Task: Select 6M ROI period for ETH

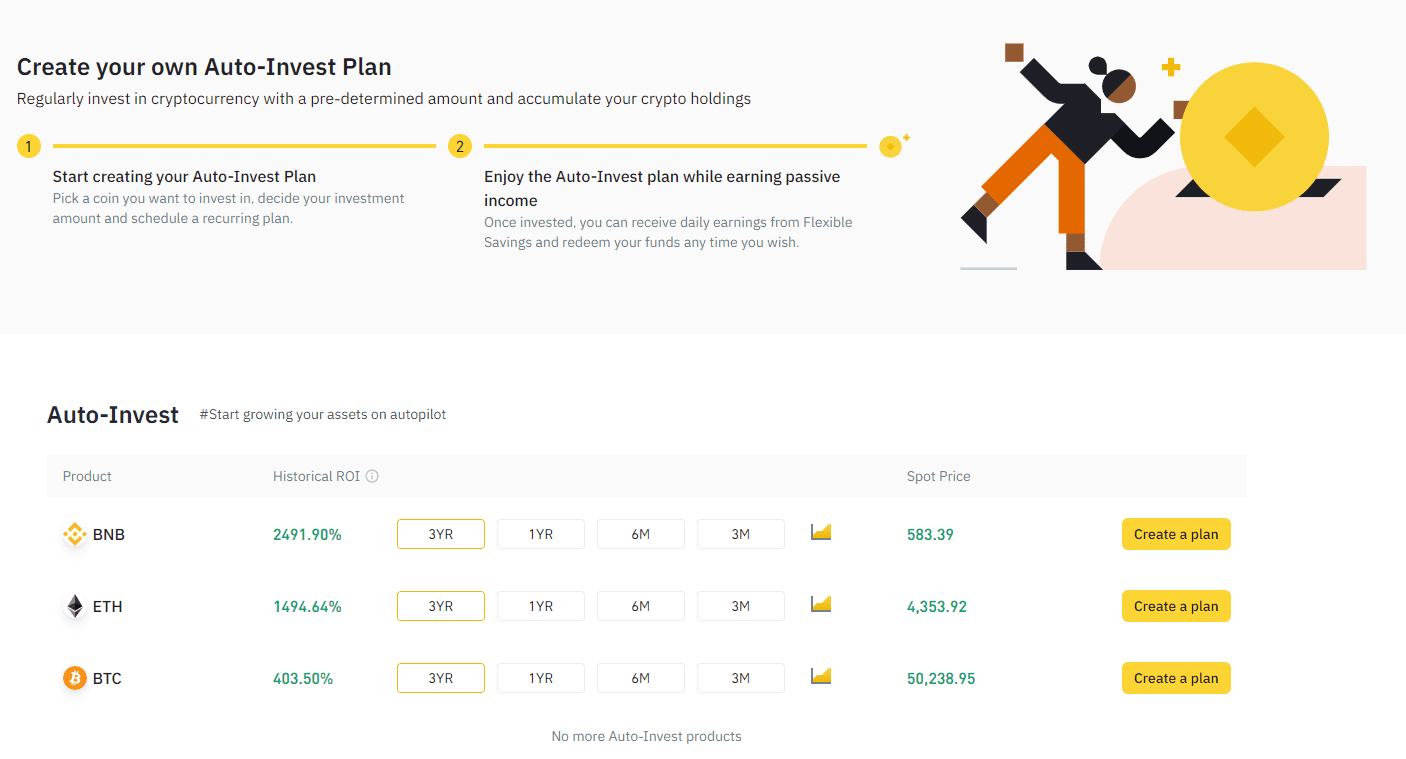Action: pyautogui.click(x=641, y=606)
